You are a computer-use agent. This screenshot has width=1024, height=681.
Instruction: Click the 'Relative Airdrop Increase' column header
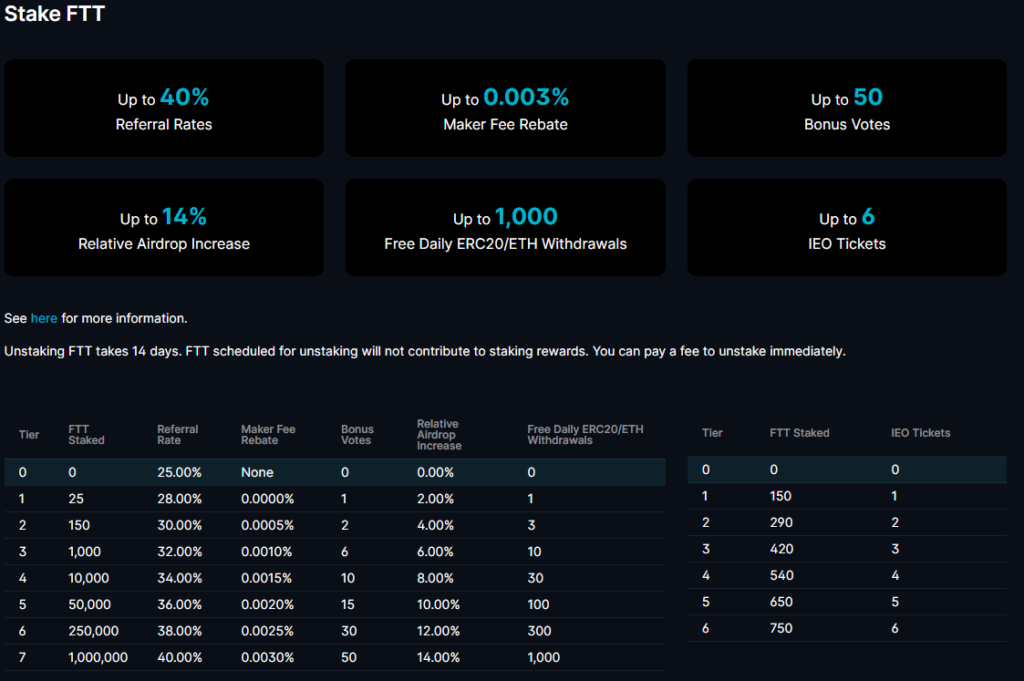tap(439, 435)
